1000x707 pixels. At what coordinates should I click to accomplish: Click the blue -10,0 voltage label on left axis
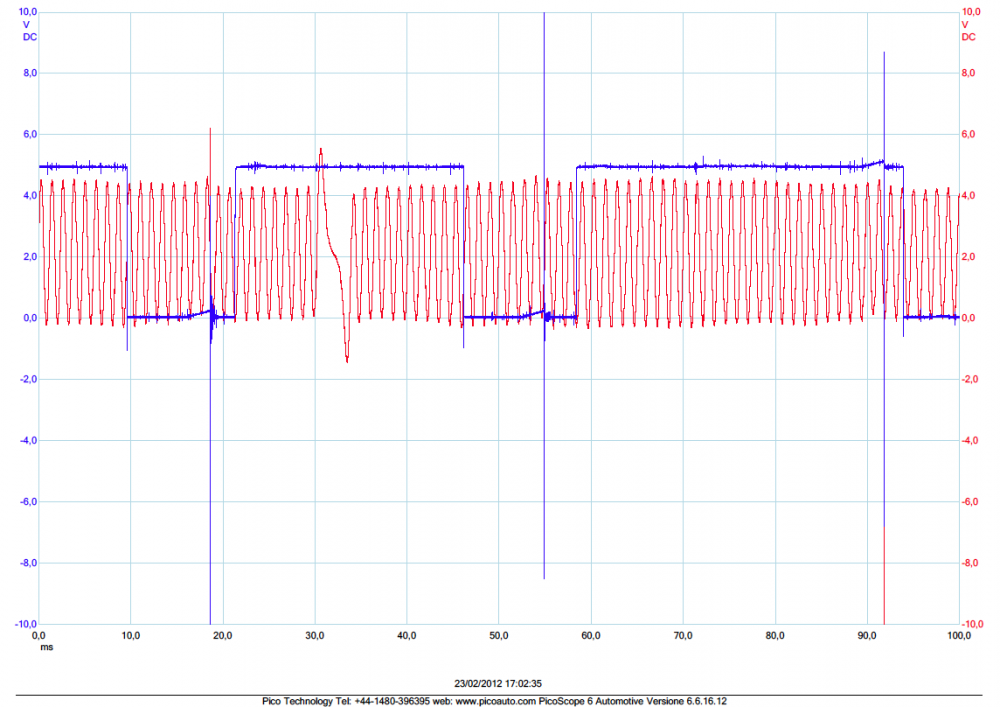[x=26, y=624]
